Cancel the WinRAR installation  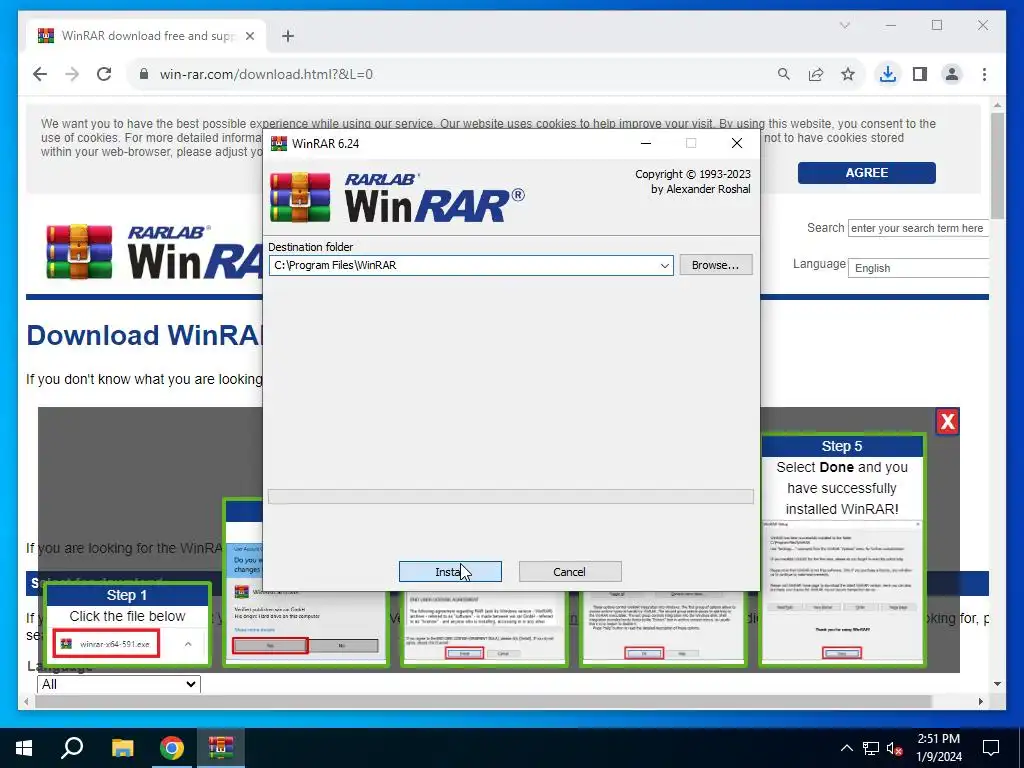pyautogui.click(x=569, y=571)
